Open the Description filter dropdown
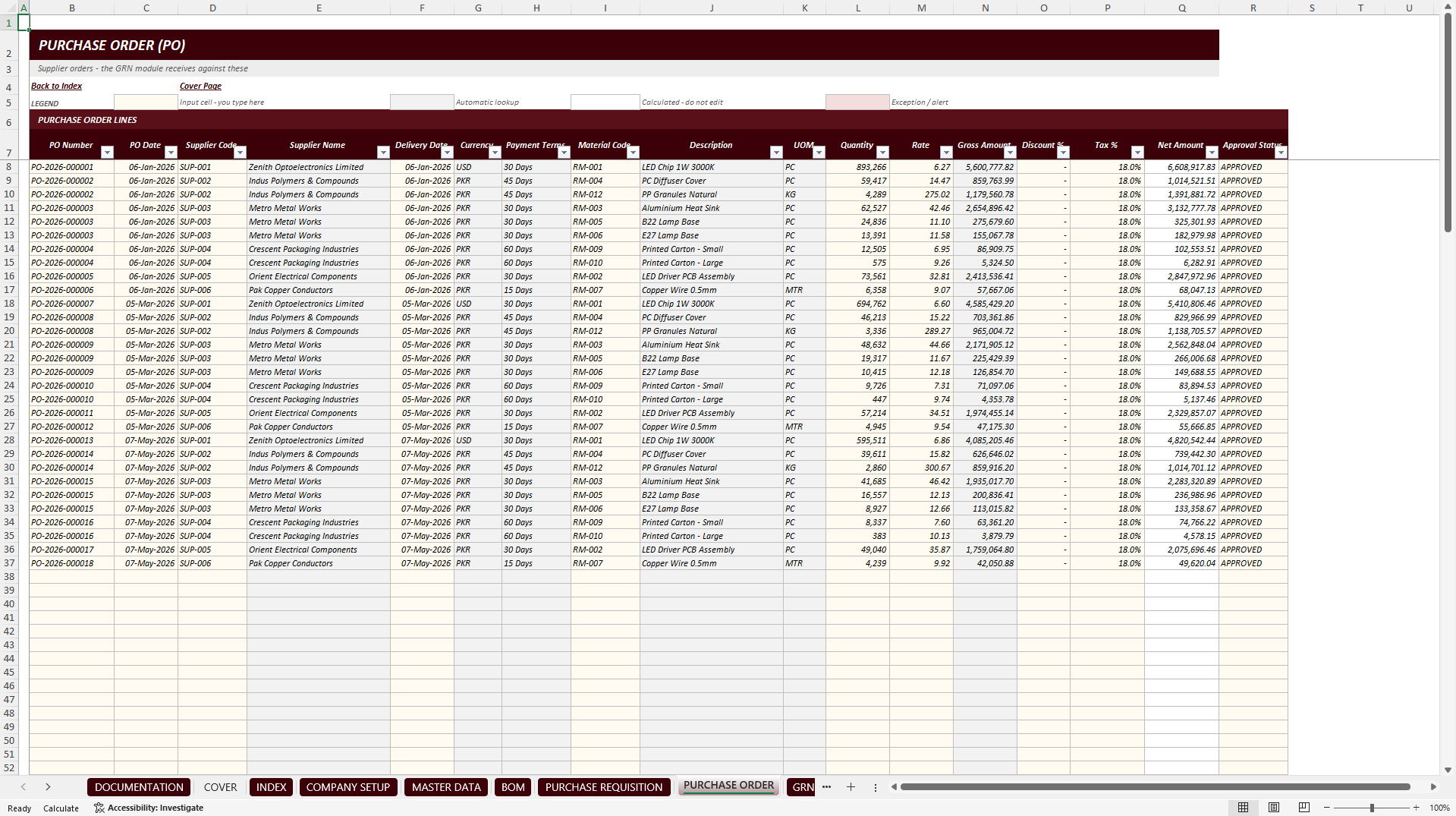1456x816 pixels. [776, 153]
